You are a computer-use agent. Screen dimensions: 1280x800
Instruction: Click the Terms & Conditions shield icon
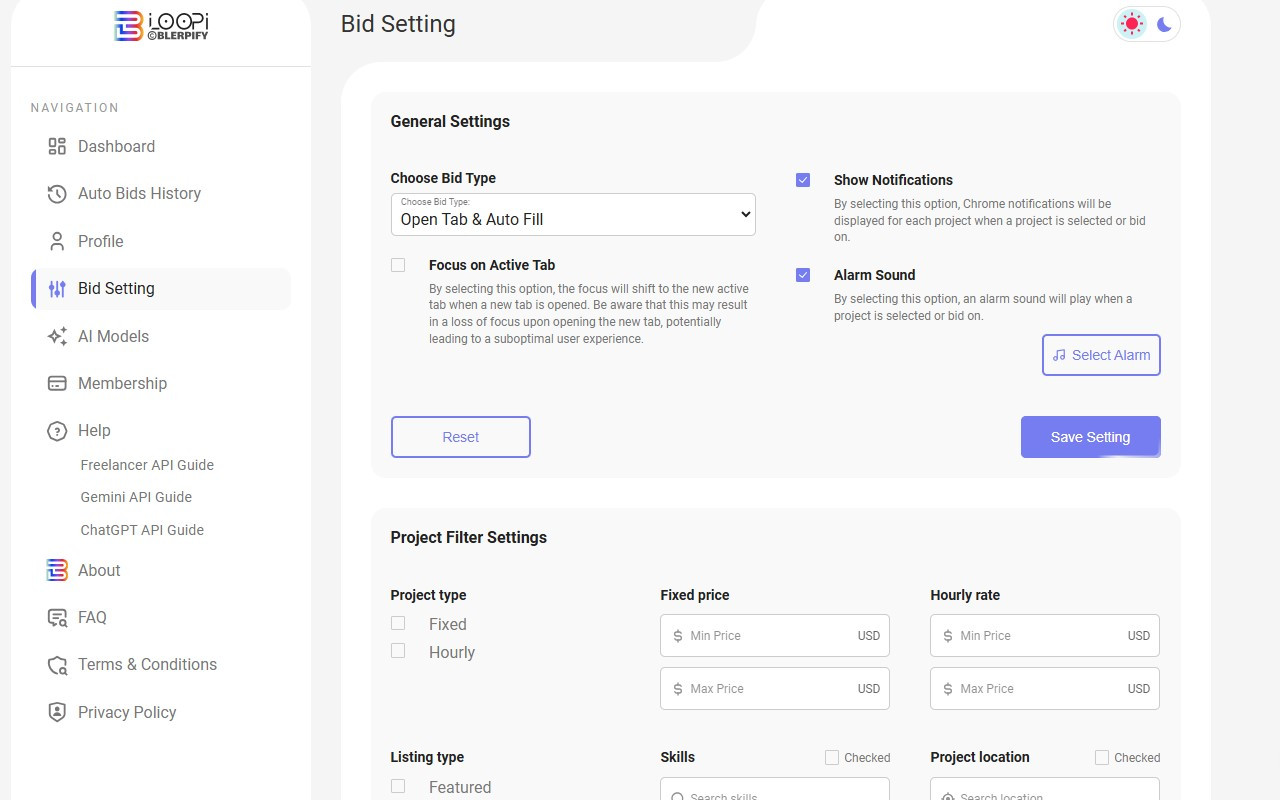[57, 665]
